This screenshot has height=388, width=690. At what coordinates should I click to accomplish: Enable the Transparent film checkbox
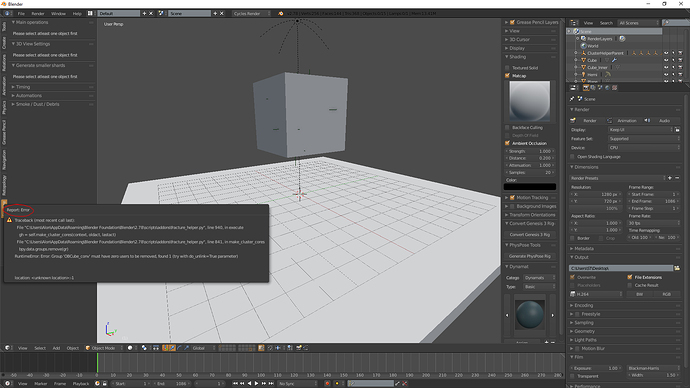pyautogui.click(x=573, y=376)
